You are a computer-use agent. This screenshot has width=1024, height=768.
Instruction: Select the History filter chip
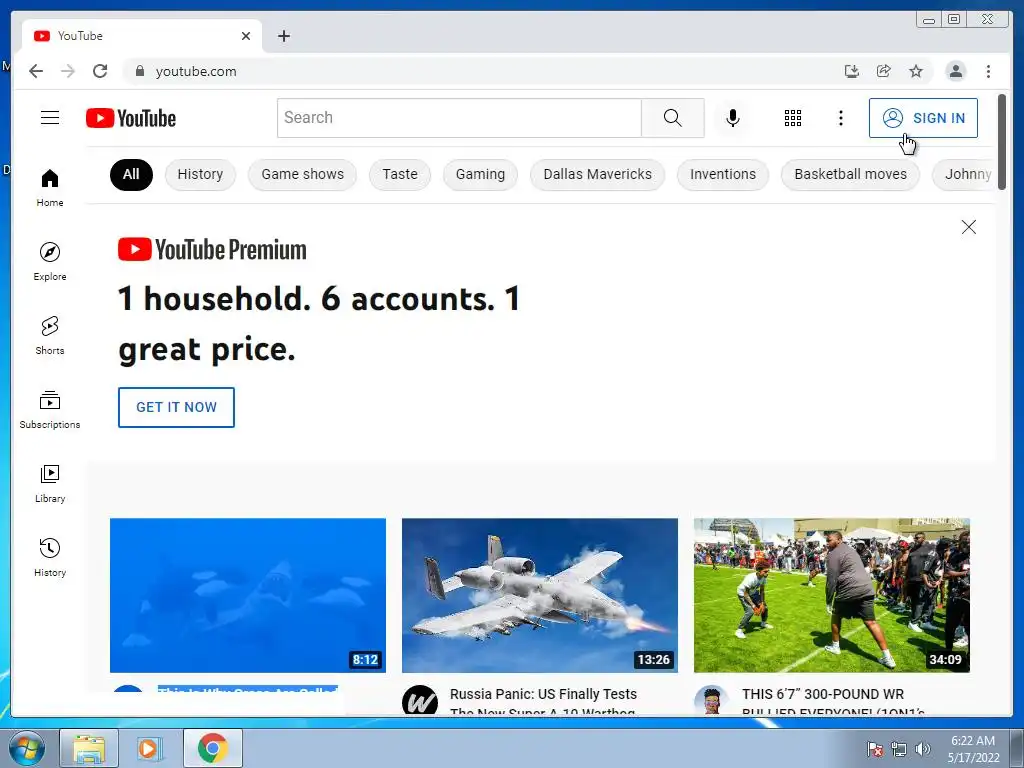tap(200, 174)
